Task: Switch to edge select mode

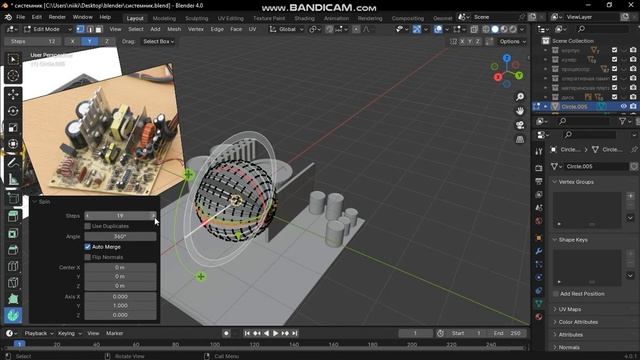Action: 90,29
